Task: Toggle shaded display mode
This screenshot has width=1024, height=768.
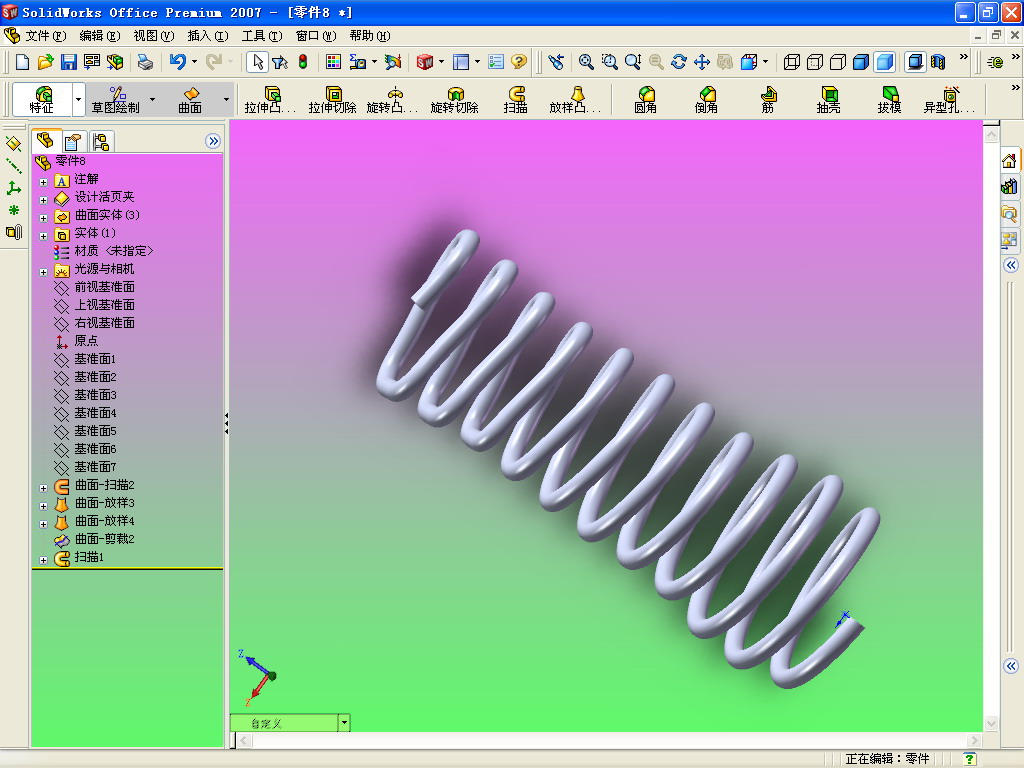Action: [x=885, y=62]
